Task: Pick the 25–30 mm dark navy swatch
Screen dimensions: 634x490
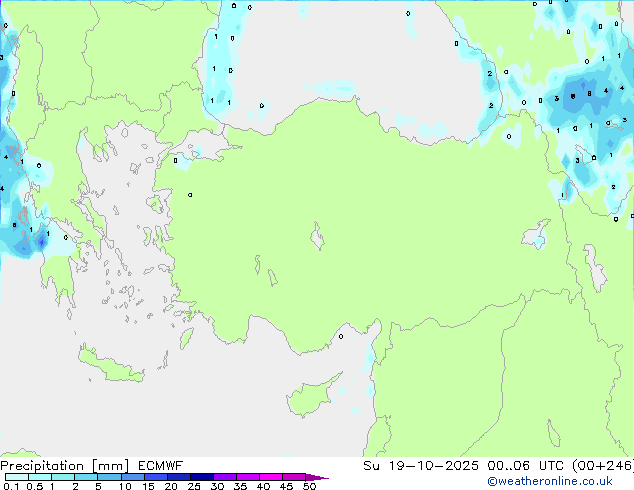Action: tap(202, 477)
